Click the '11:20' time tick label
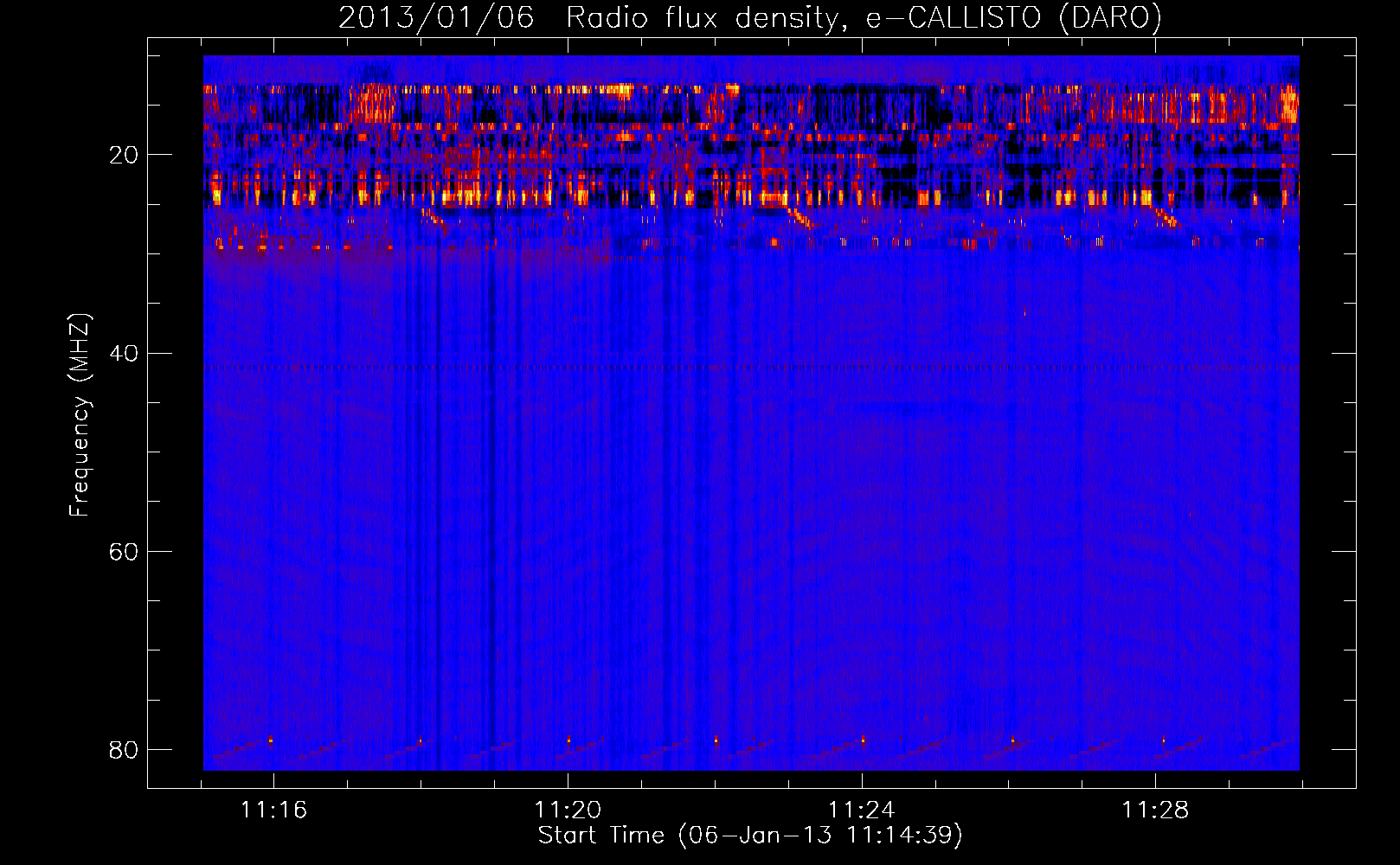 tap(568, 810)
